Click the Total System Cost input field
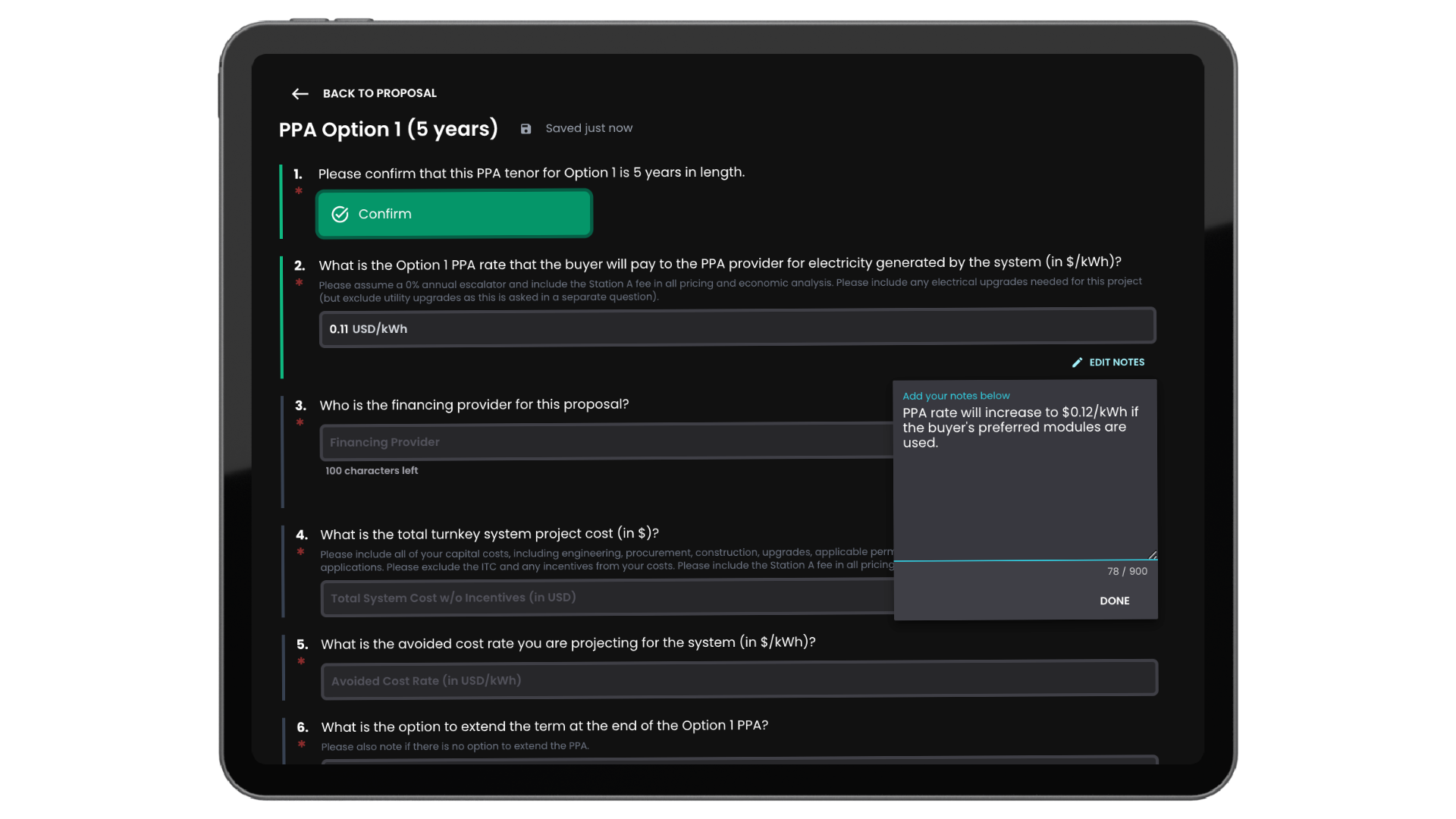This screenshot has height=819, width=1456. tap(605, 598)
